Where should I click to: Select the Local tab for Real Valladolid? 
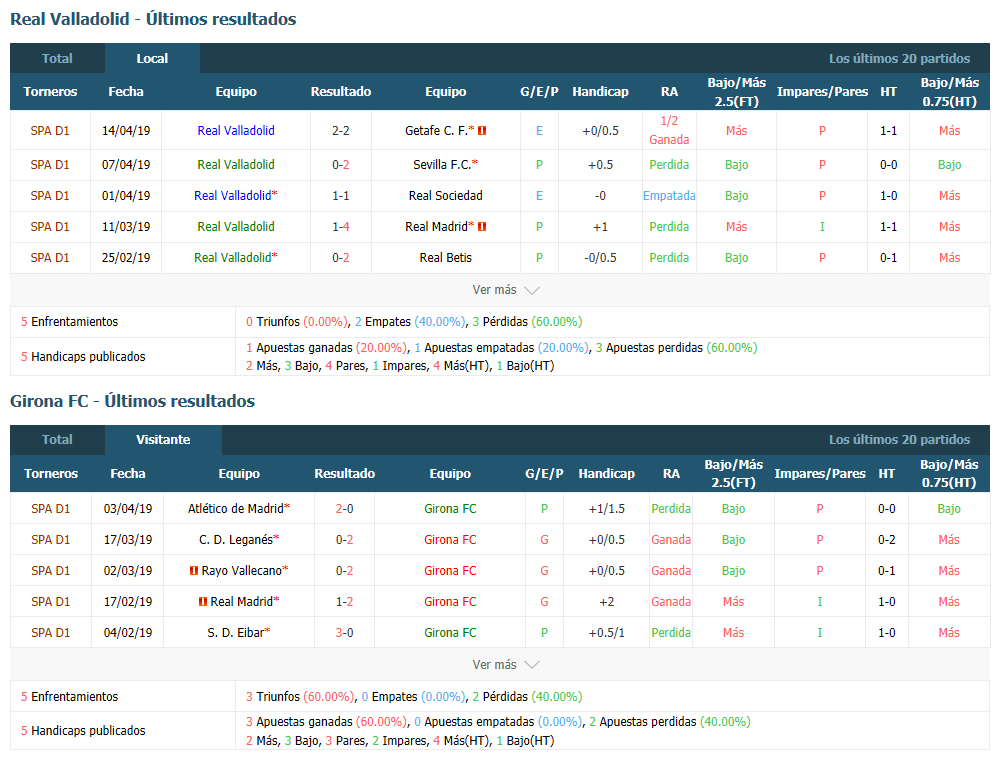click(152, 58)
